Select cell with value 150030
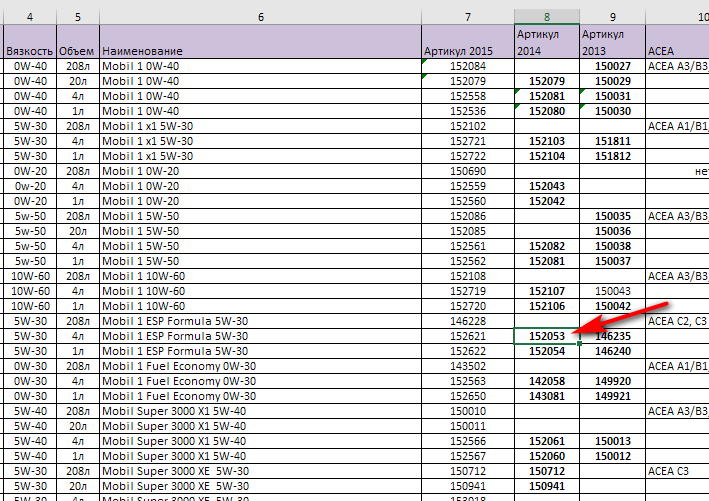This screenshot has width=709, height=501. 612,111
